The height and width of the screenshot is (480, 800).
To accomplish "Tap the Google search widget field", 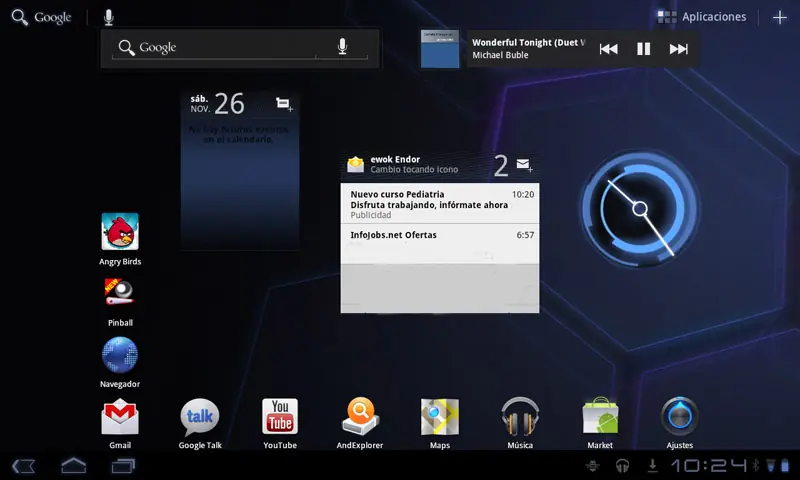I will click(x=220, y=48).
